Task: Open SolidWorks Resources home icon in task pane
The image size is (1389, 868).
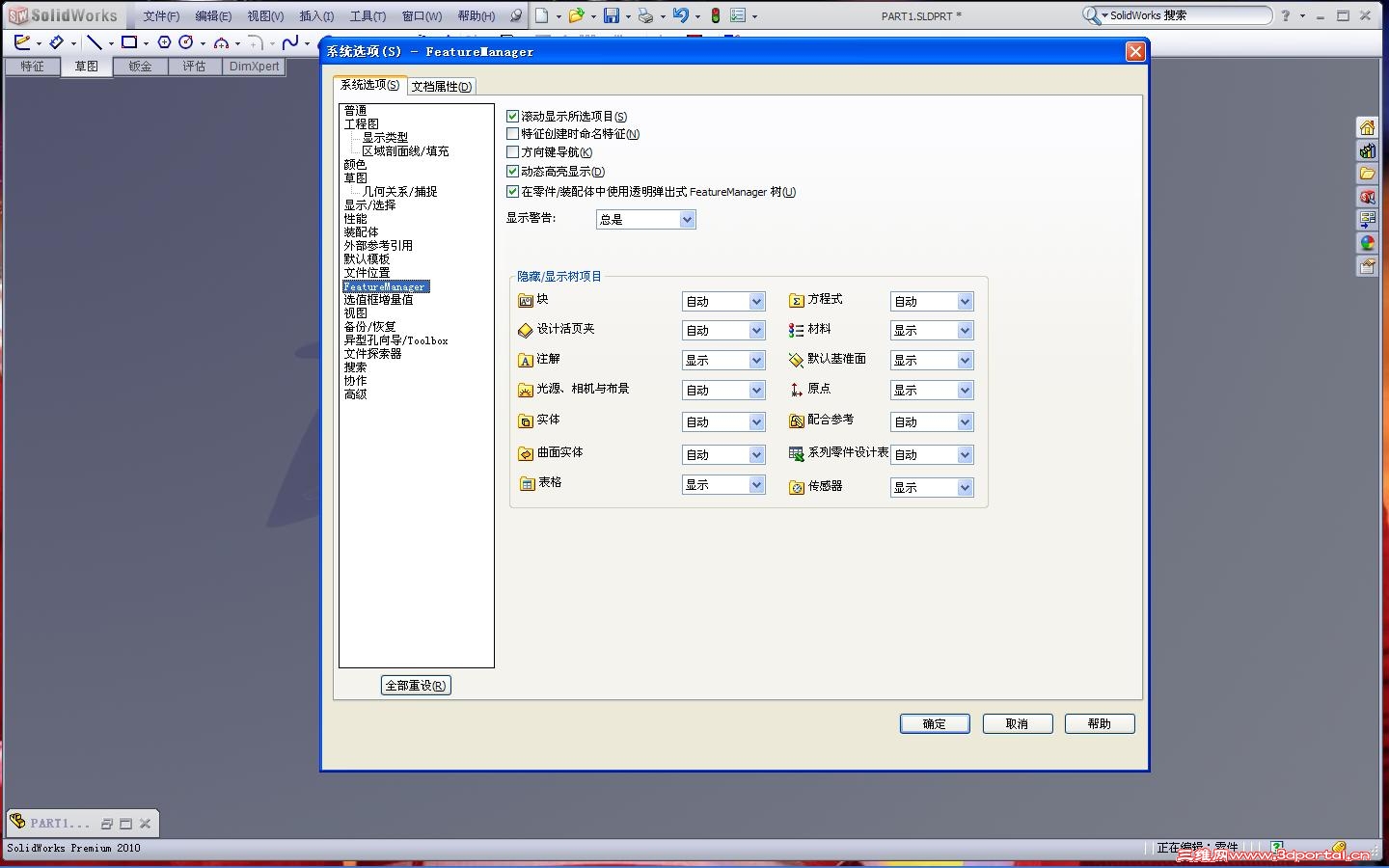Action: (x=1367, y=127)
